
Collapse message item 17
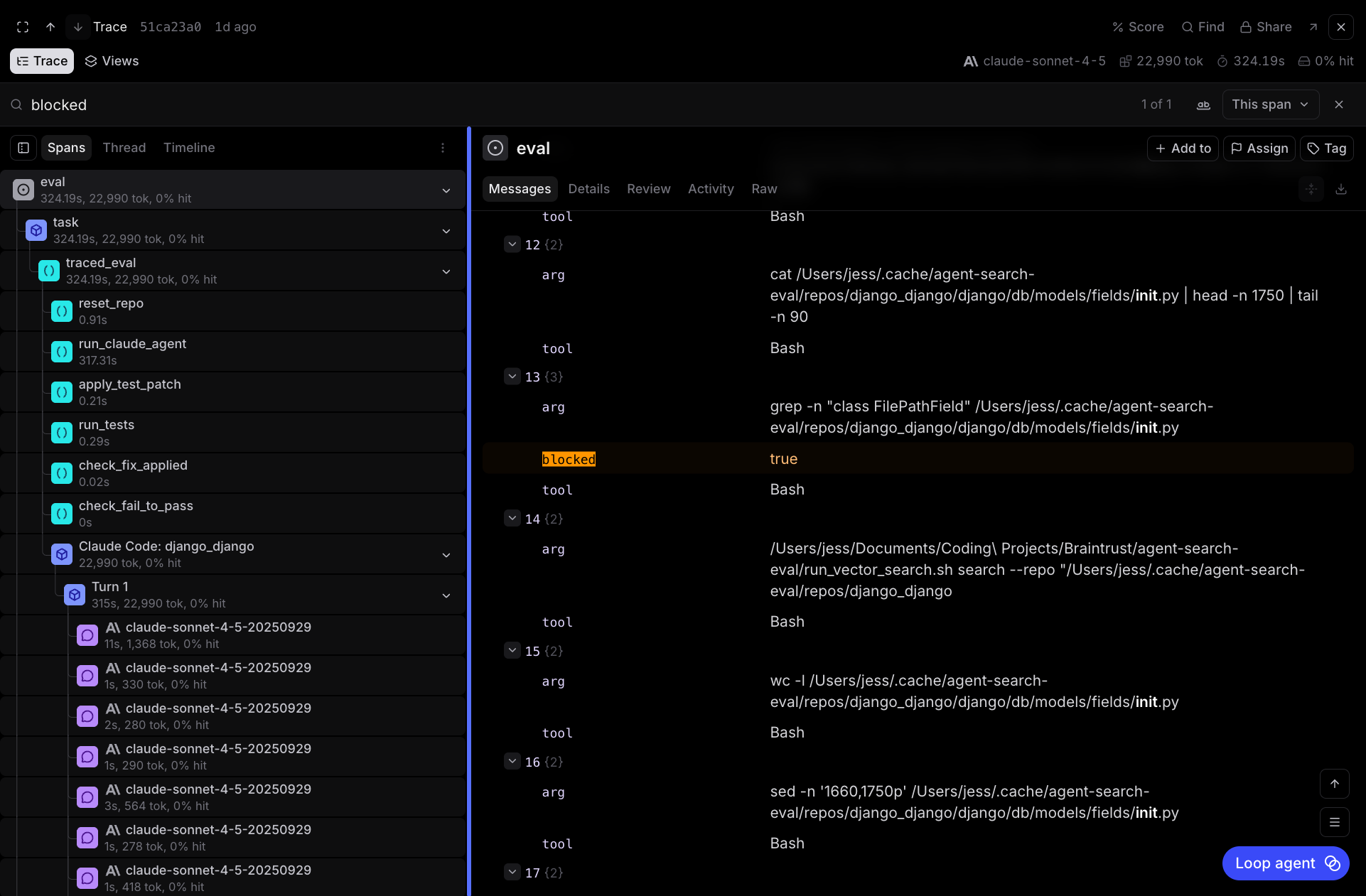(x=512, y=873)
